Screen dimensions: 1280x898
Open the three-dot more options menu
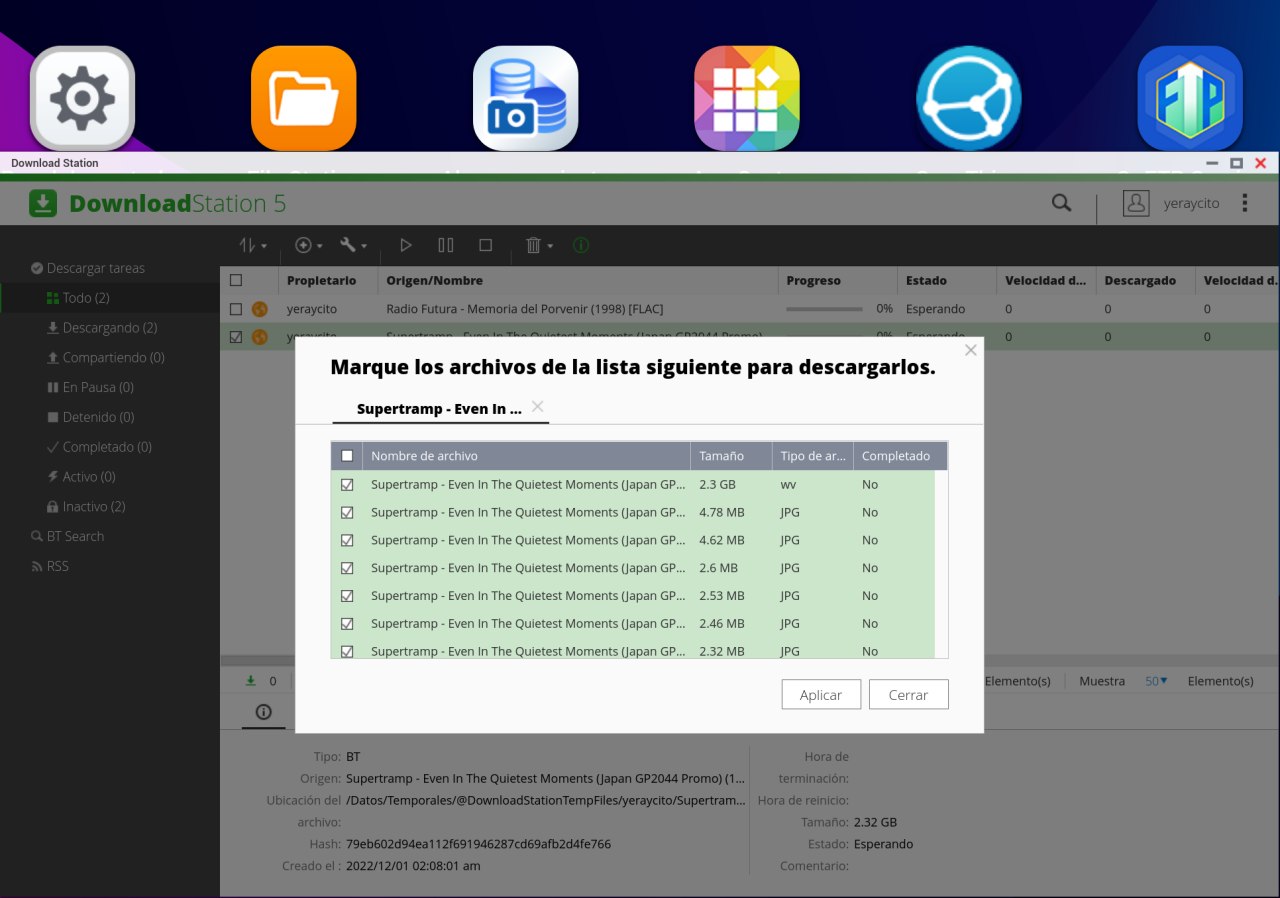click(x=1245, y=203)
